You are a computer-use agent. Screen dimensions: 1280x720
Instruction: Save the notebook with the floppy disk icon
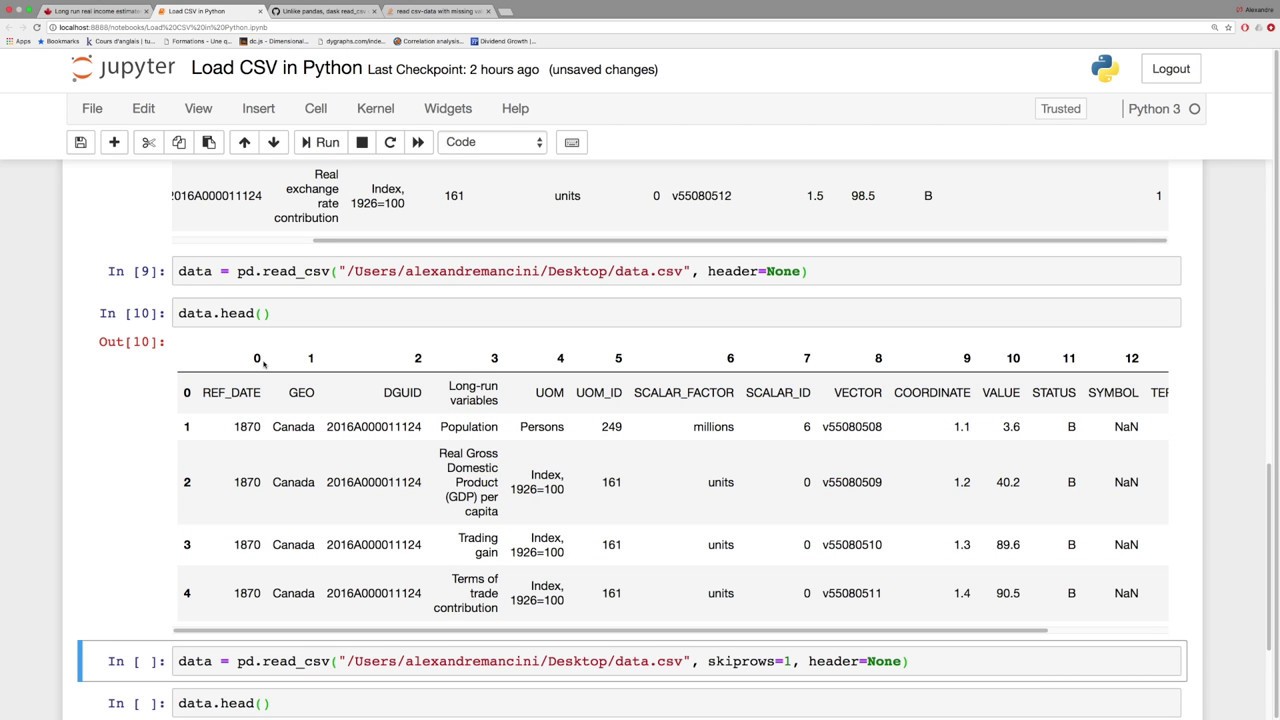point(81,142)
